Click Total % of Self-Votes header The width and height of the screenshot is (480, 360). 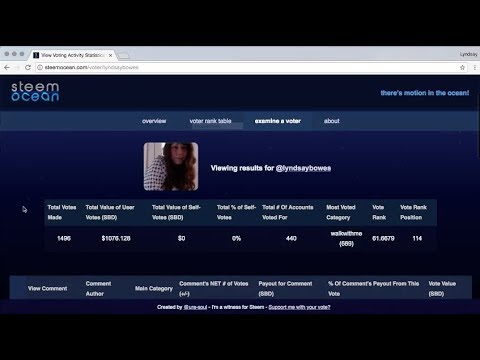coord(236,212)
